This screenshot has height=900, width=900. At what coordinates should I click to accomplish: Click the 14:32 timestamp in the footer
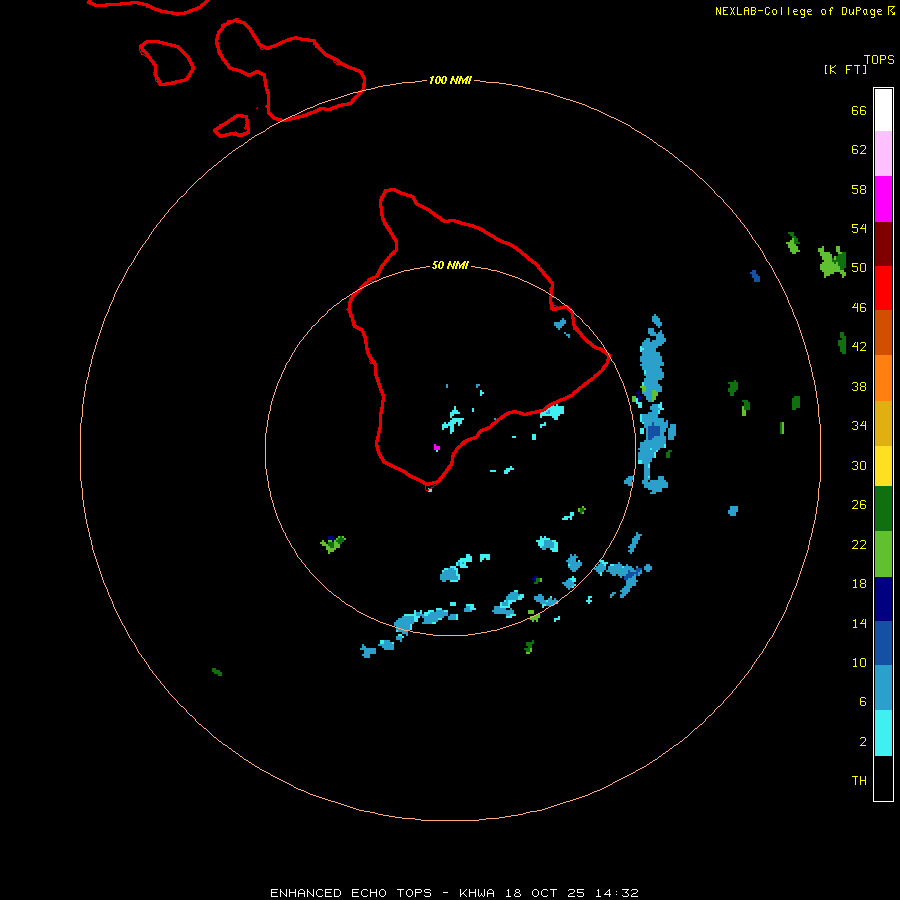[x=617, y=893]
